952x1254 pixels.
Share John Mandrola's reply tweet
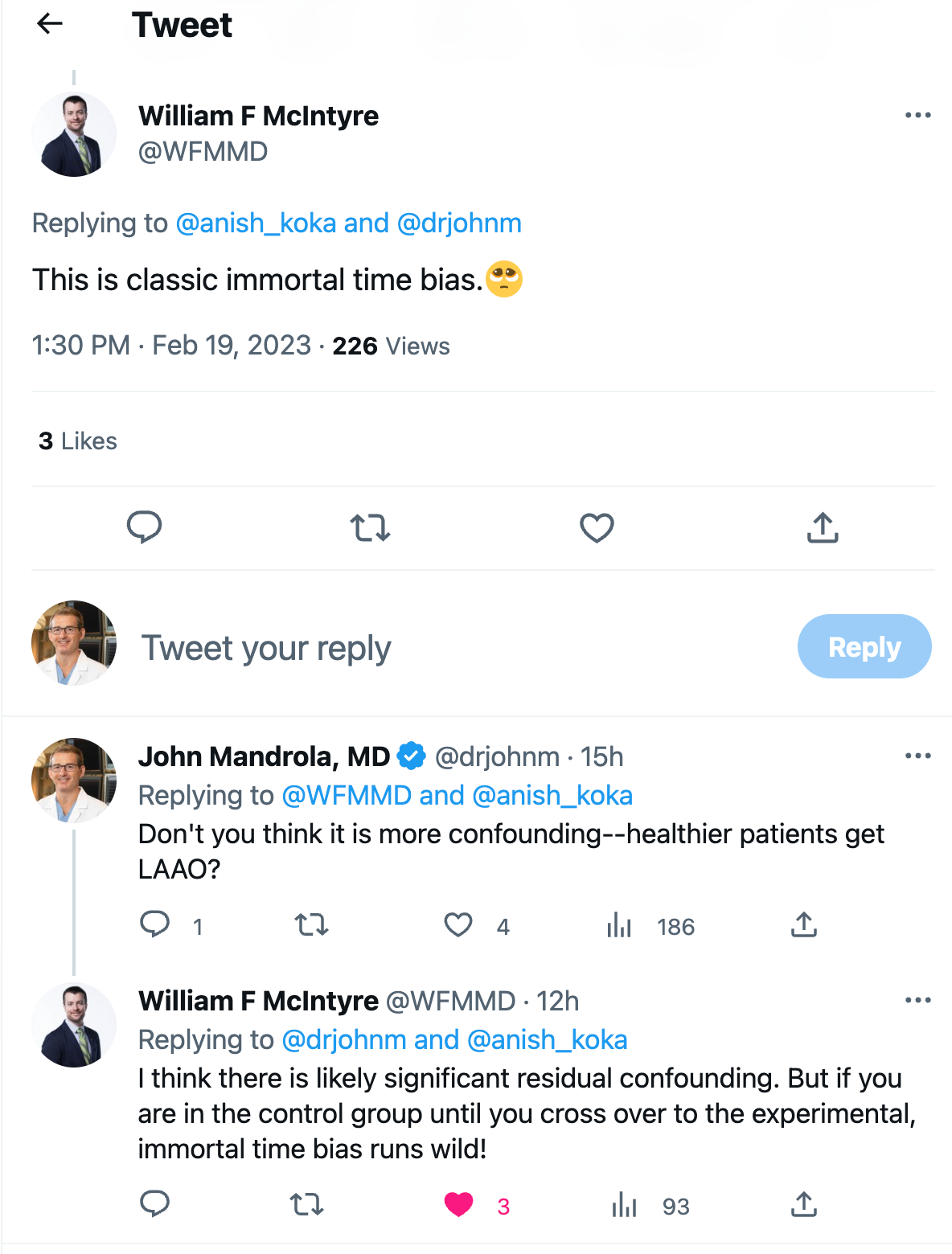pyautogui.click(x=803, y=925)
